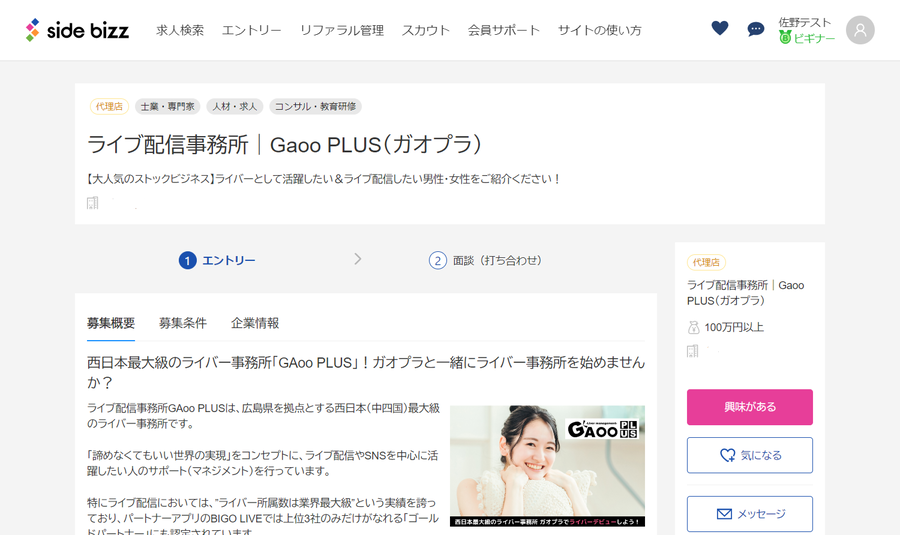This screenshot has width=900, height=535.
Task: Click the side bizz logo
Action: pyautogui.click(x=77, y=30)
